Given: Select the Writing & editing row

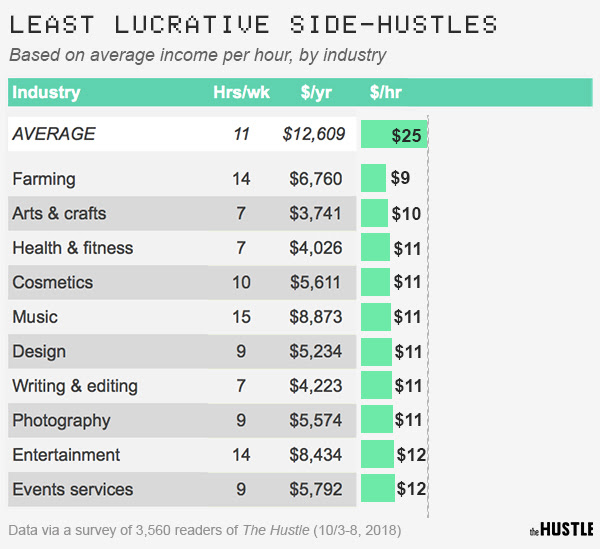Looking at the screenshot, I should click(182, 386).
